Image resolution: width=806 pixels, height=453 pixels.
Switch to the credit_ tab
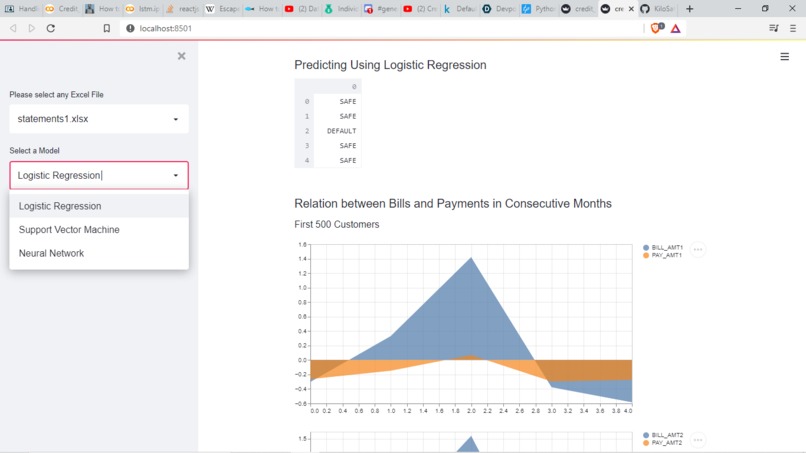[x=579, y=9]
